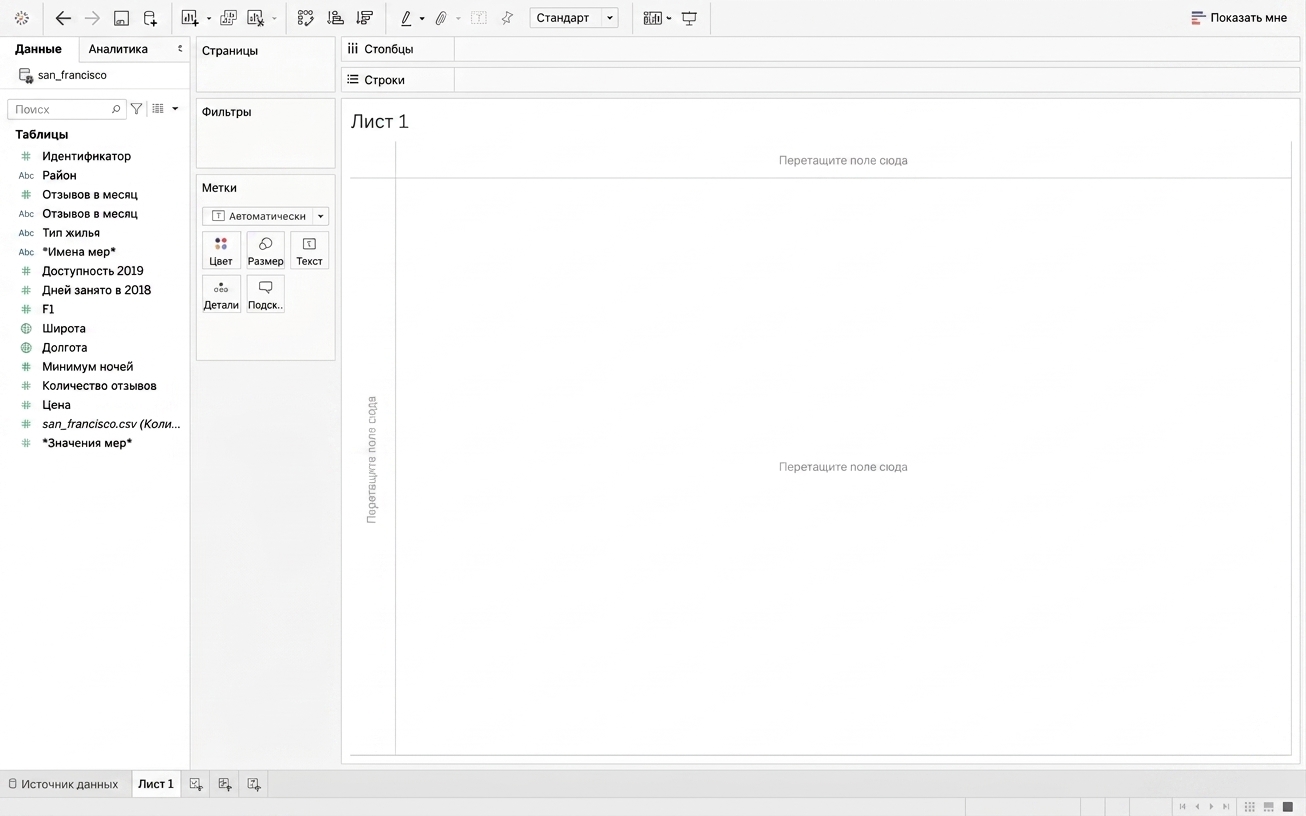Add a new data source icon
Screen dimensions: 1306x816
150,18
